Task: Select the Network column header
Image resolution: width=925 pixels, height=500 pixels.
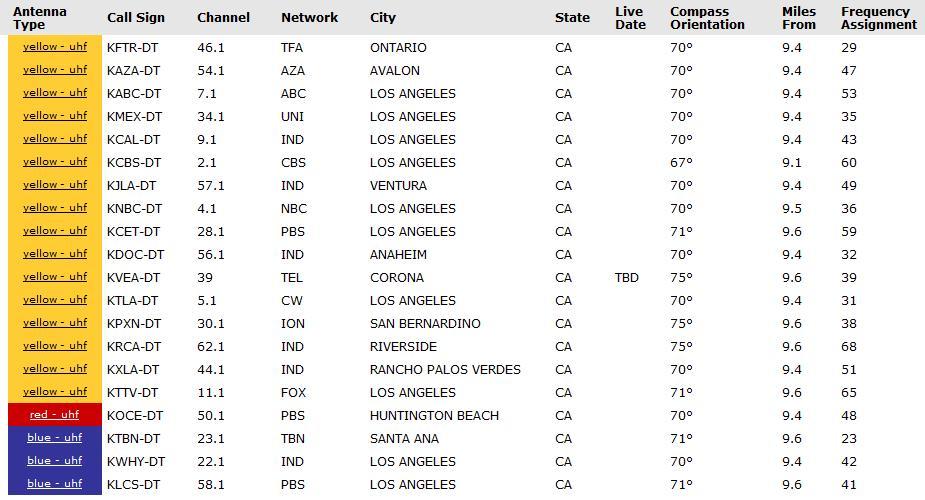Action: point(310,18)
